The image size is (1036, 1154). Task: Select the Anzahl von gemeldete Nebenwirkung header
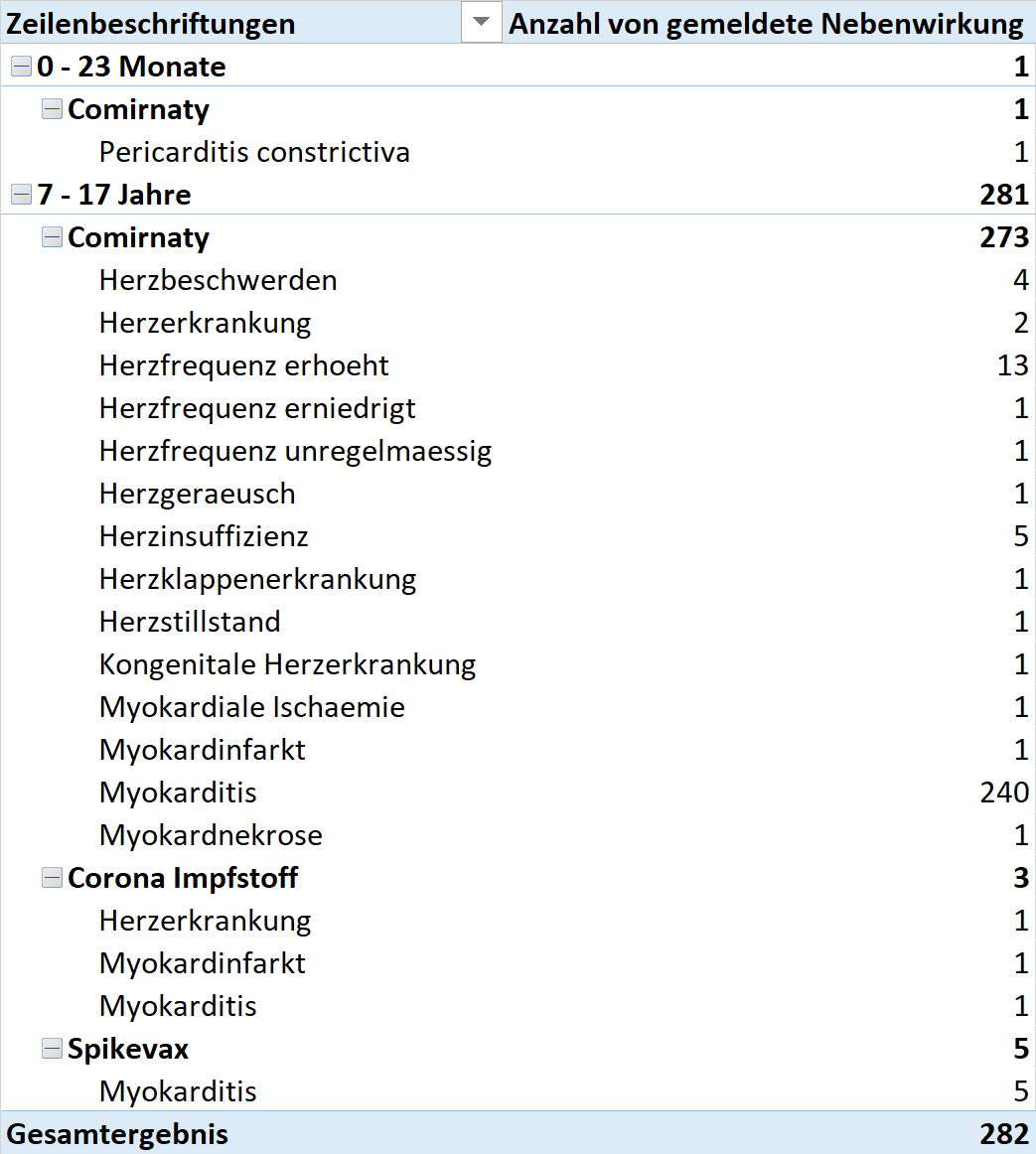766,24
